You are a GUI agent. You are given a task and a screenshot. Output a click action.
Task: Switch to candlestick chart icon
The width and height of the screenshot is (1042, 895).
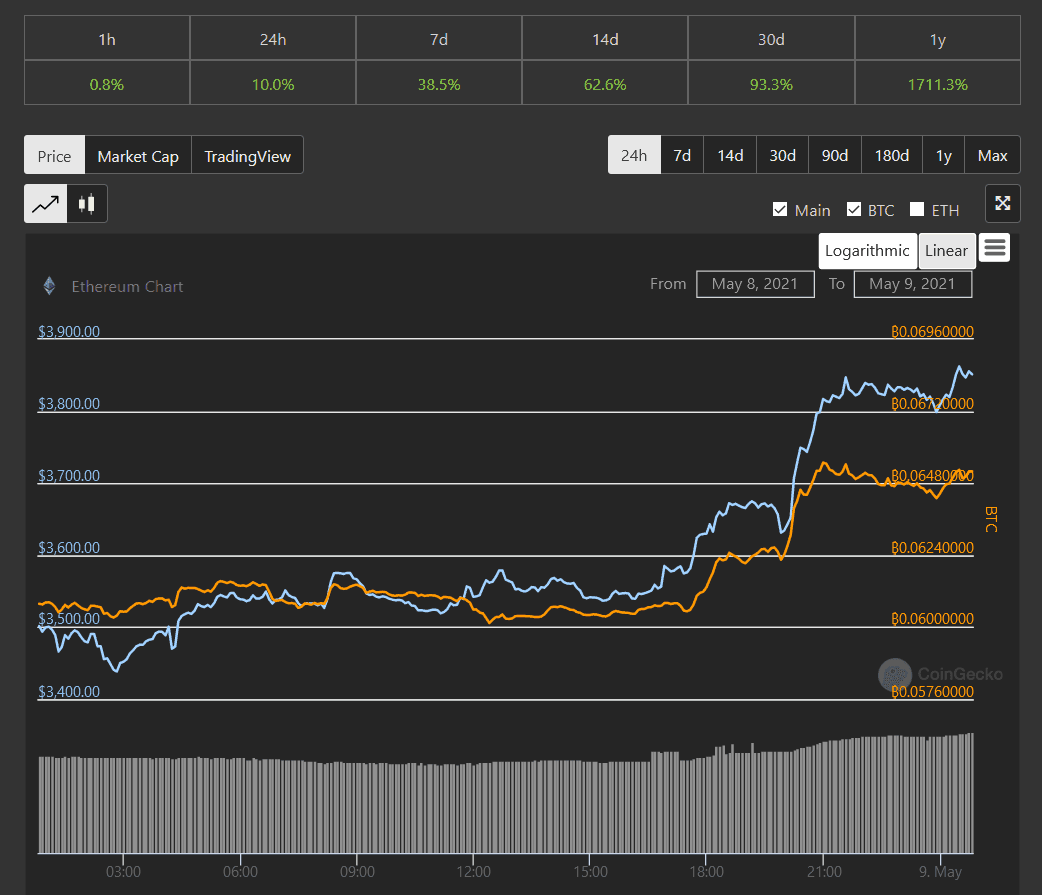87,204
